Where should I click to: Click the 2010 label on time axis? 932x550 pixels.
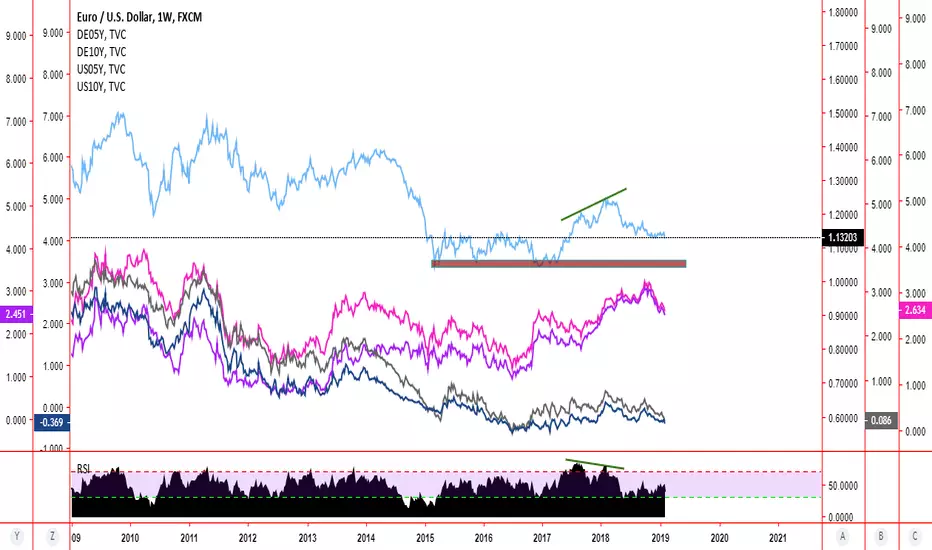pyautogui.click(x=130, y=538)
